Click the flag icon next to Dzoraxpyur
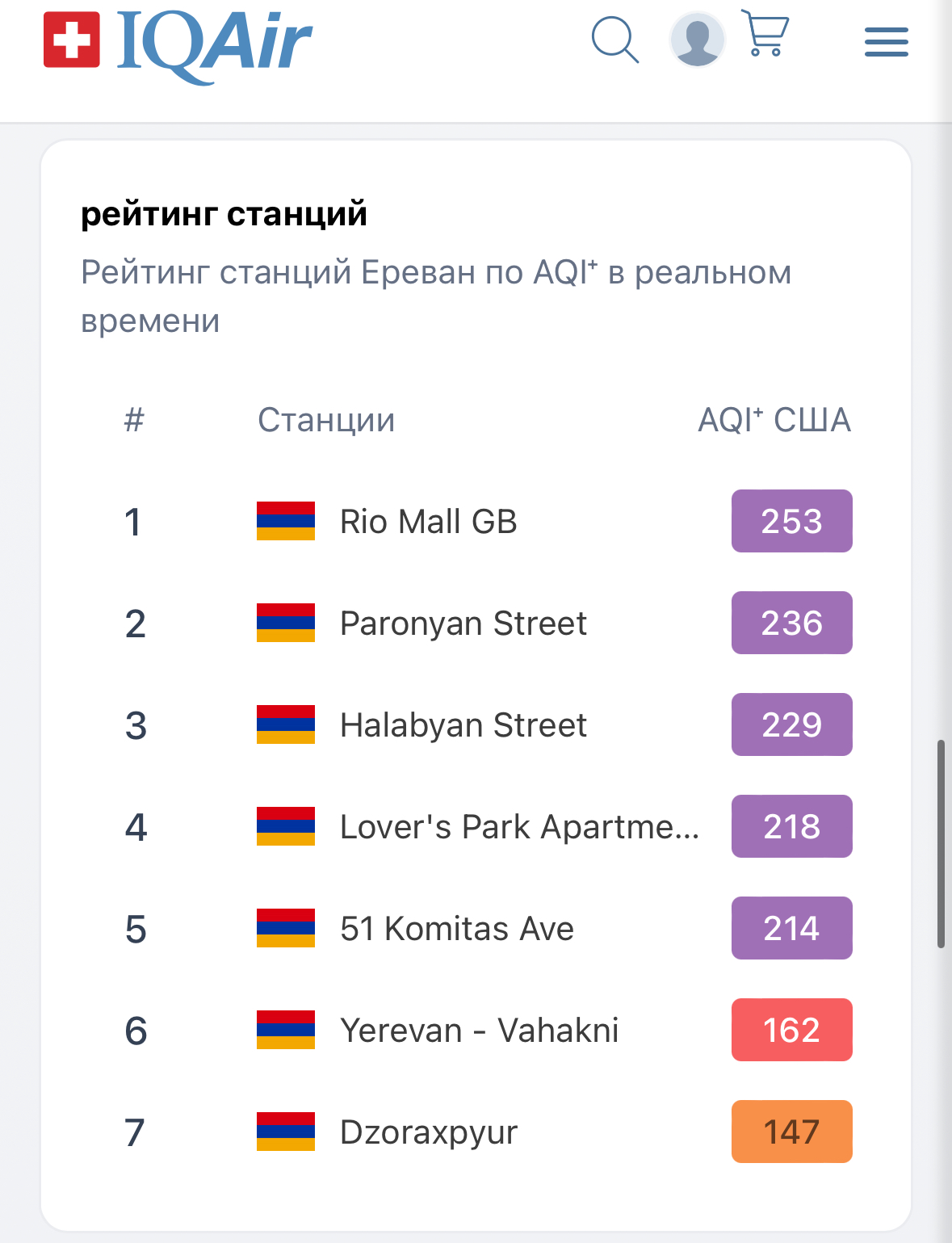This screenshot has width=952, height=1243. pos(286,1132)
